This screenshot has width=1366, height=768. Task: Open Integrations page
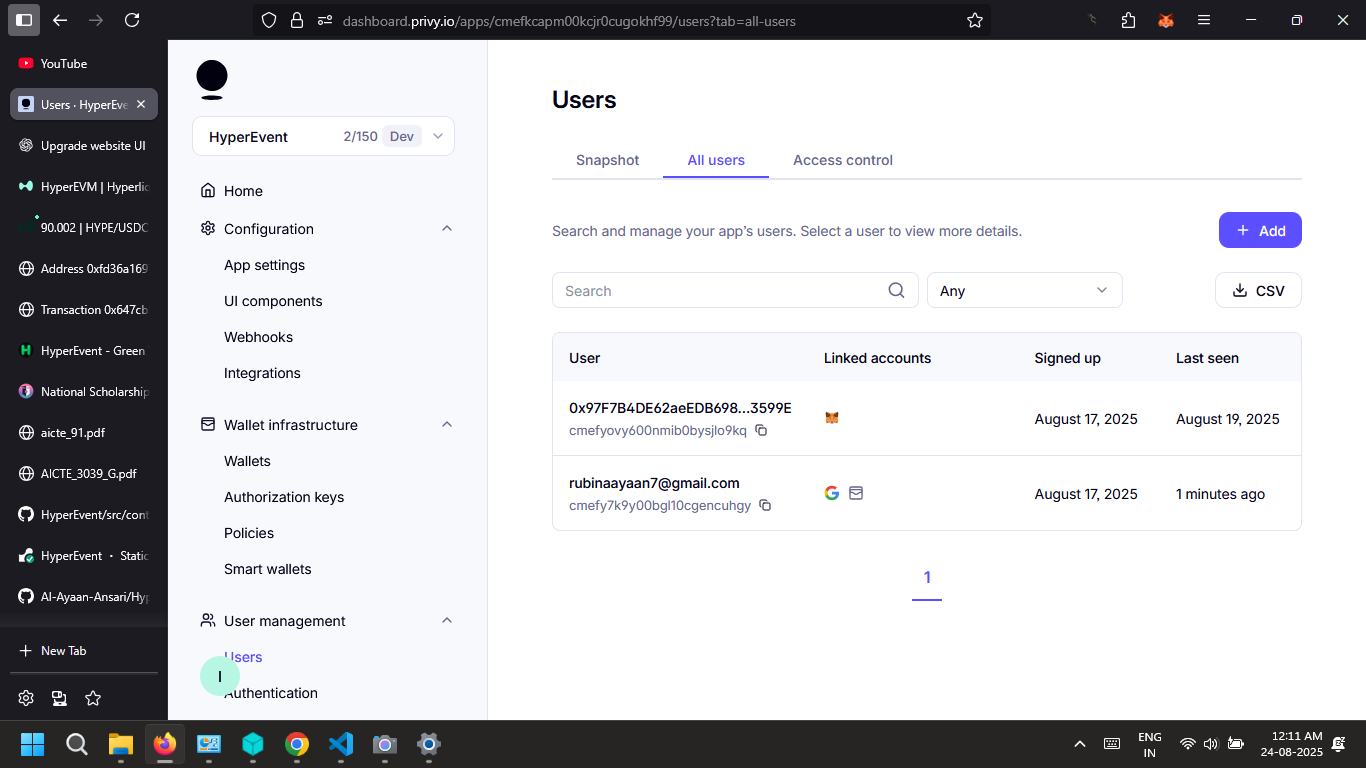262,373
